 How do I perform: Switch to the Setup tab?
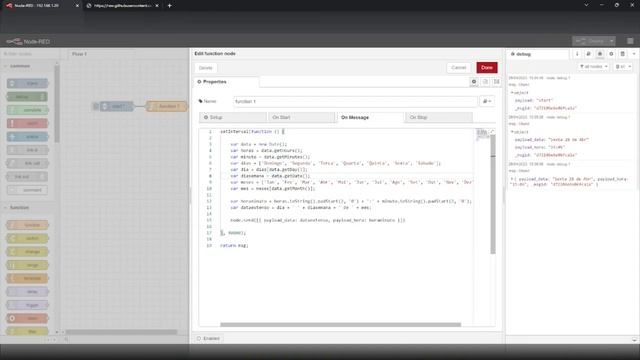233,118
